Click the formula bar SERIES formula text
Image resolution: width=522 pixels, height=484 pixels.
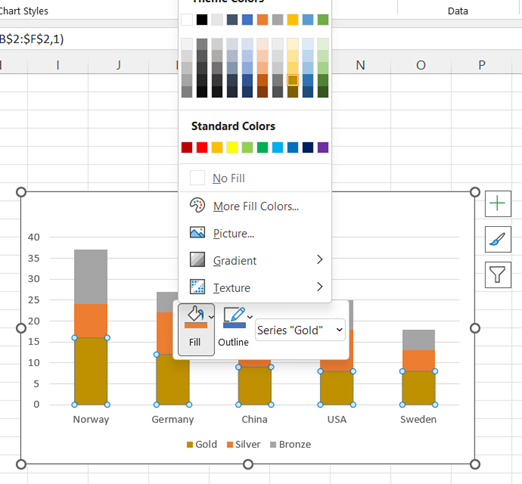[32, 39]
